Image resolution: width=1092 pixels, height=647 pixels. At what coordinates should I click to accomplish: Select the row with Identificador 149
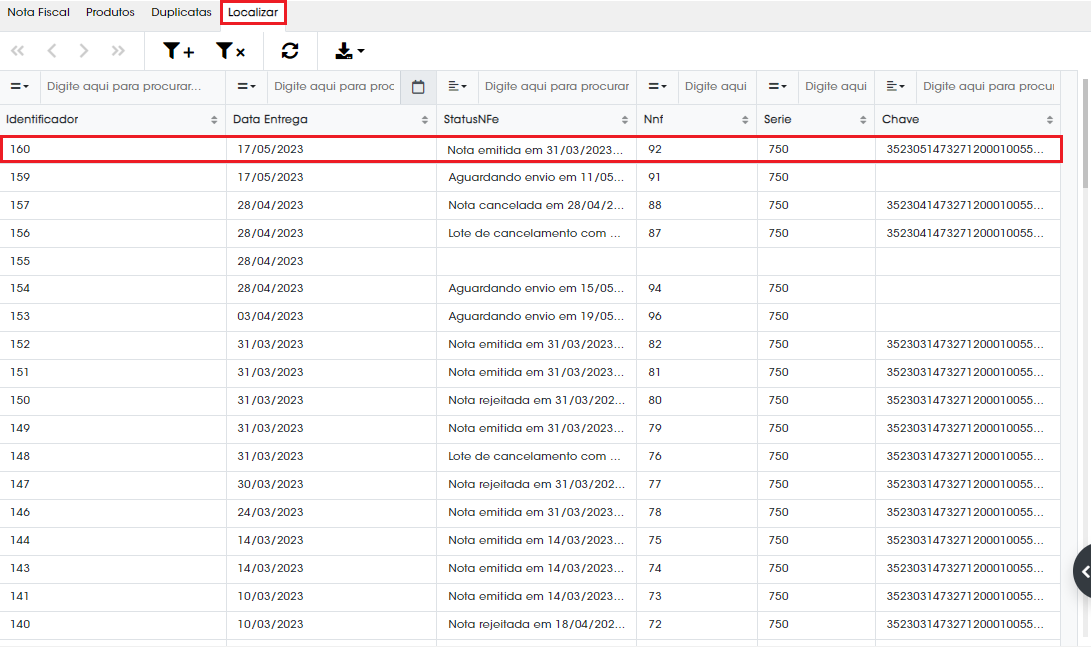click(531, 428)
